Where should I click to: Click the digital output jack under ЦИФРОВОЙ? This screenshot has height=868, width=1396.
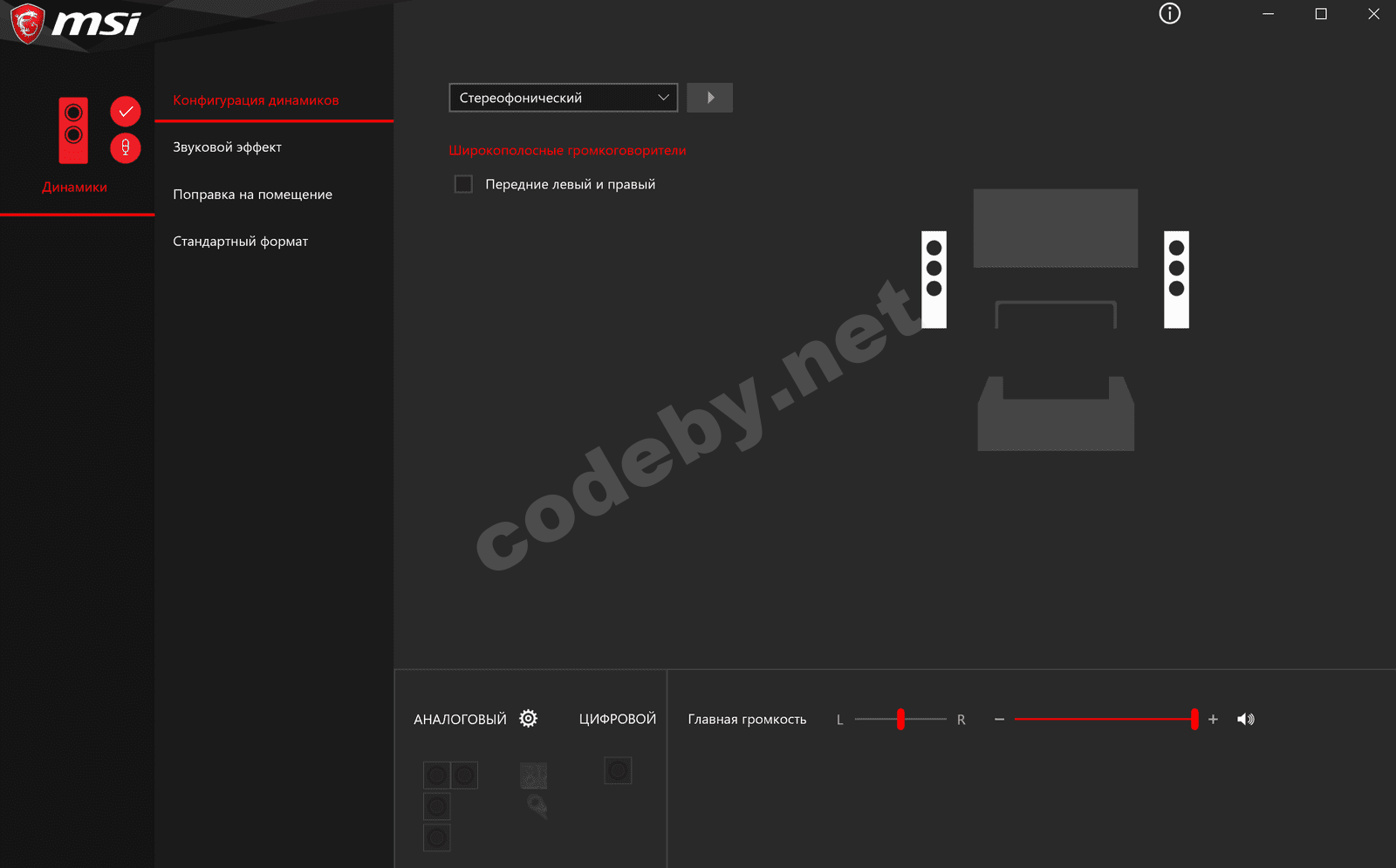coord(618,770)
